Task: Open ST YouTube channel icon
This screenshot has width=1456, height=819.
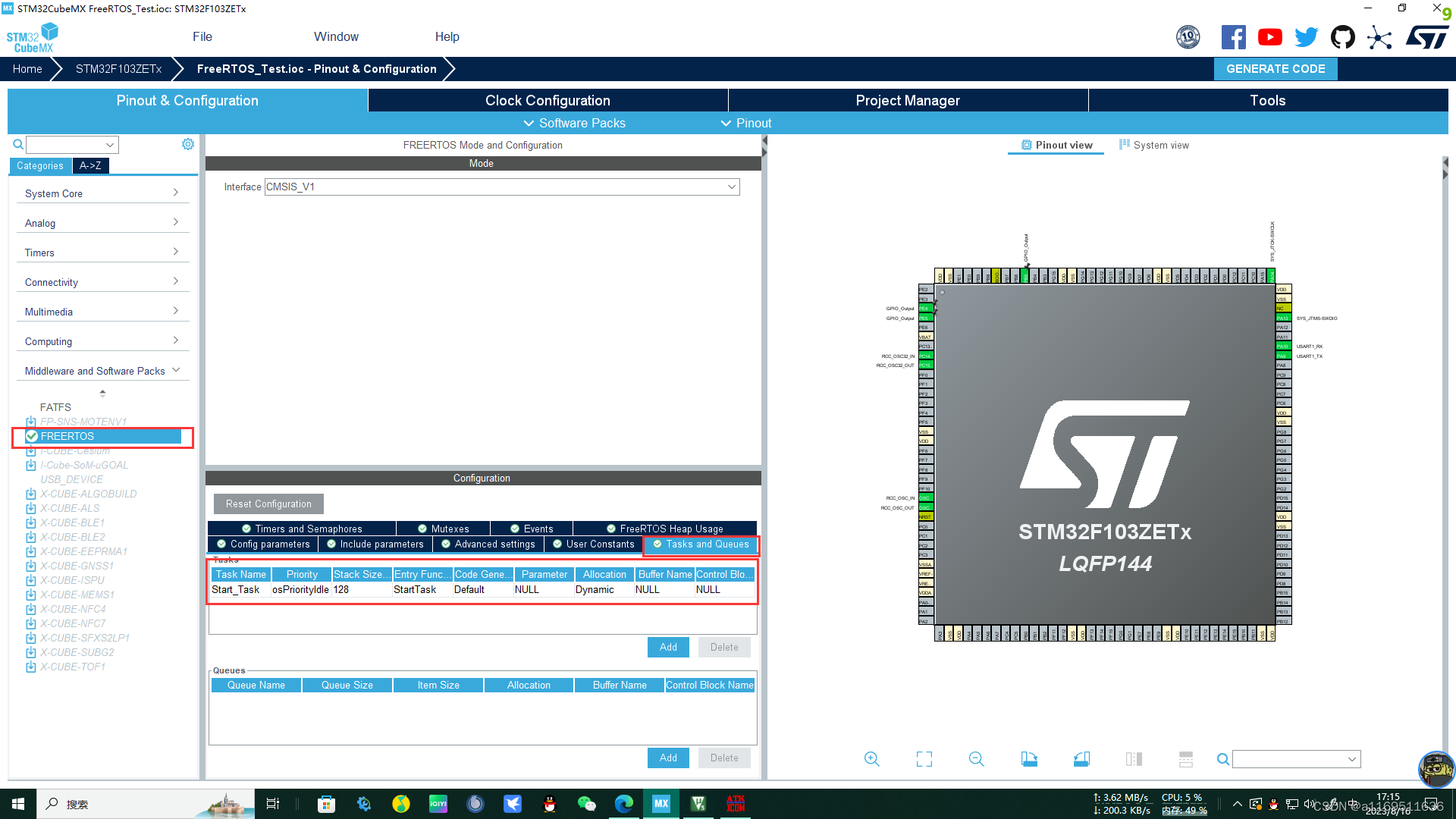Action: (x=1269, y=37)
